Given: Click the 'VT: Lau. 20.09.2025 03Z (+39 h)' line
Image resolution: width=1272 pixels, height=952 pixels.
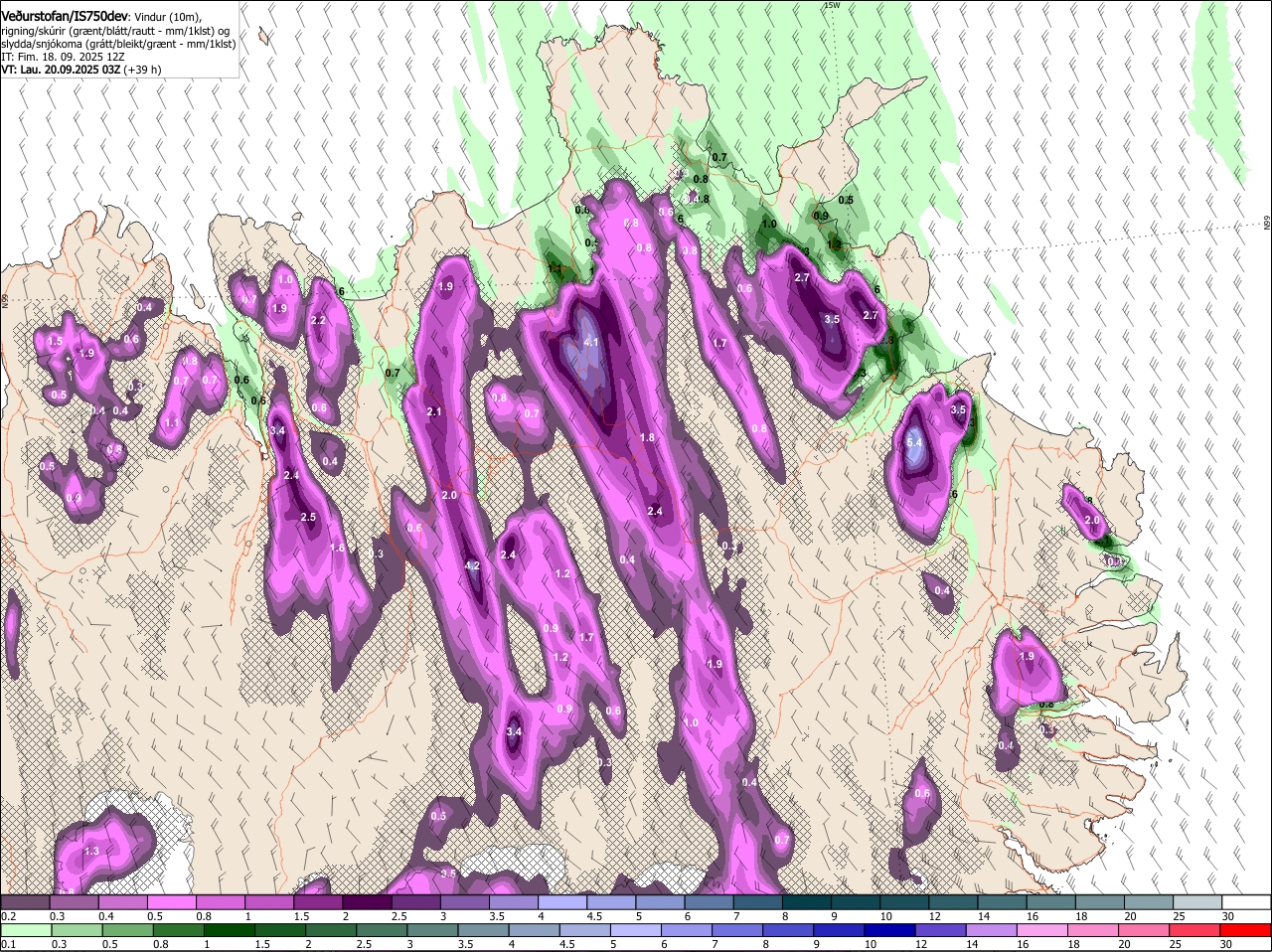Looking at the screenshot, I should pos(80,70).
